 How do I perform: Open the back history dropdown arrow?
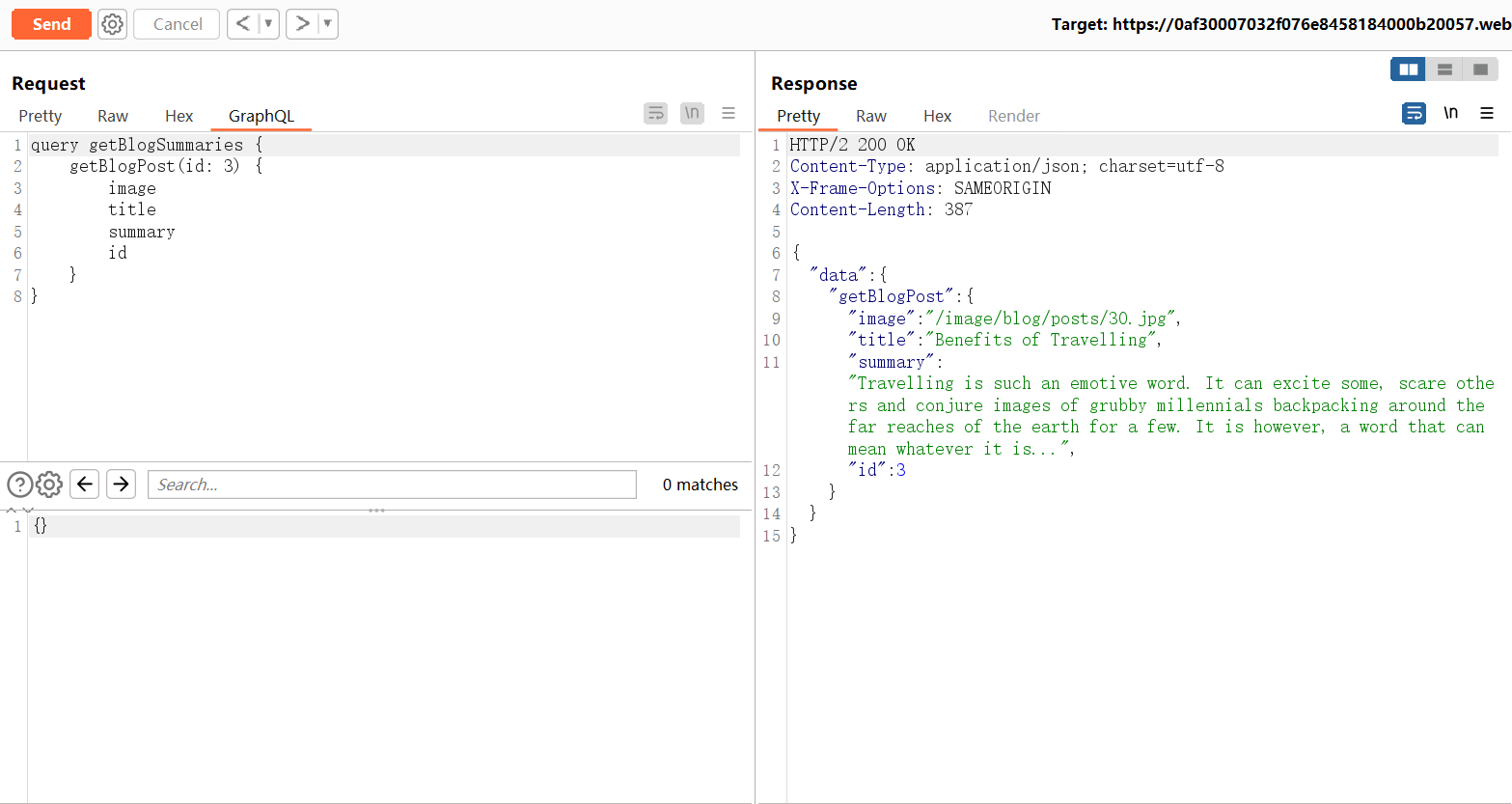click(268, 24)
